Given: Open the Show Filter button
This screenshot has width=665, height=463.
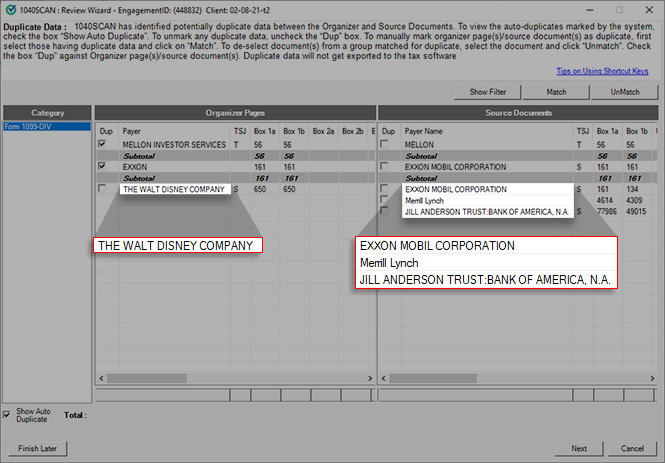Looking at the screenshot, I should [488, 92].
